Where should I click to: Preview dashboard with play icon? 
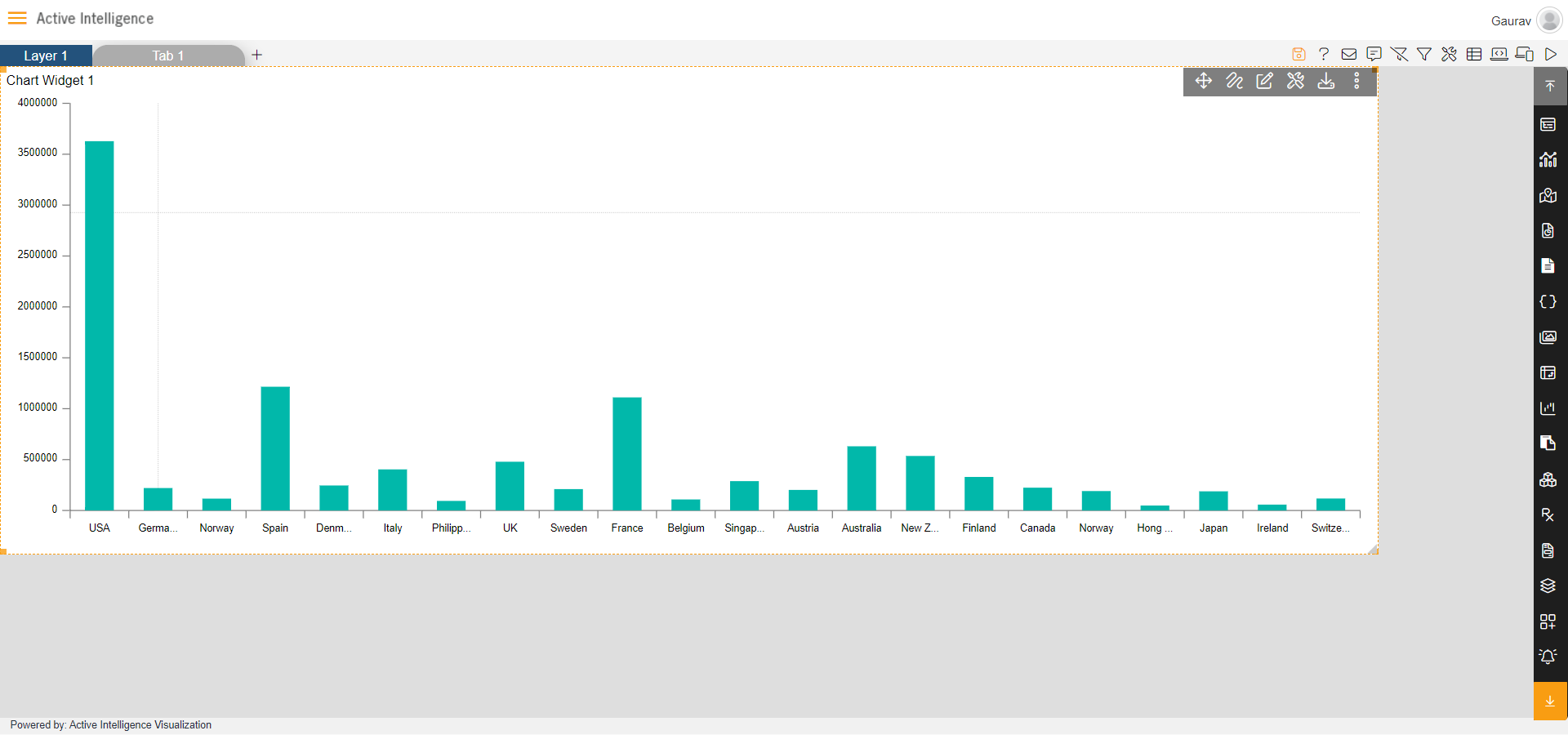coord(1550,54)
